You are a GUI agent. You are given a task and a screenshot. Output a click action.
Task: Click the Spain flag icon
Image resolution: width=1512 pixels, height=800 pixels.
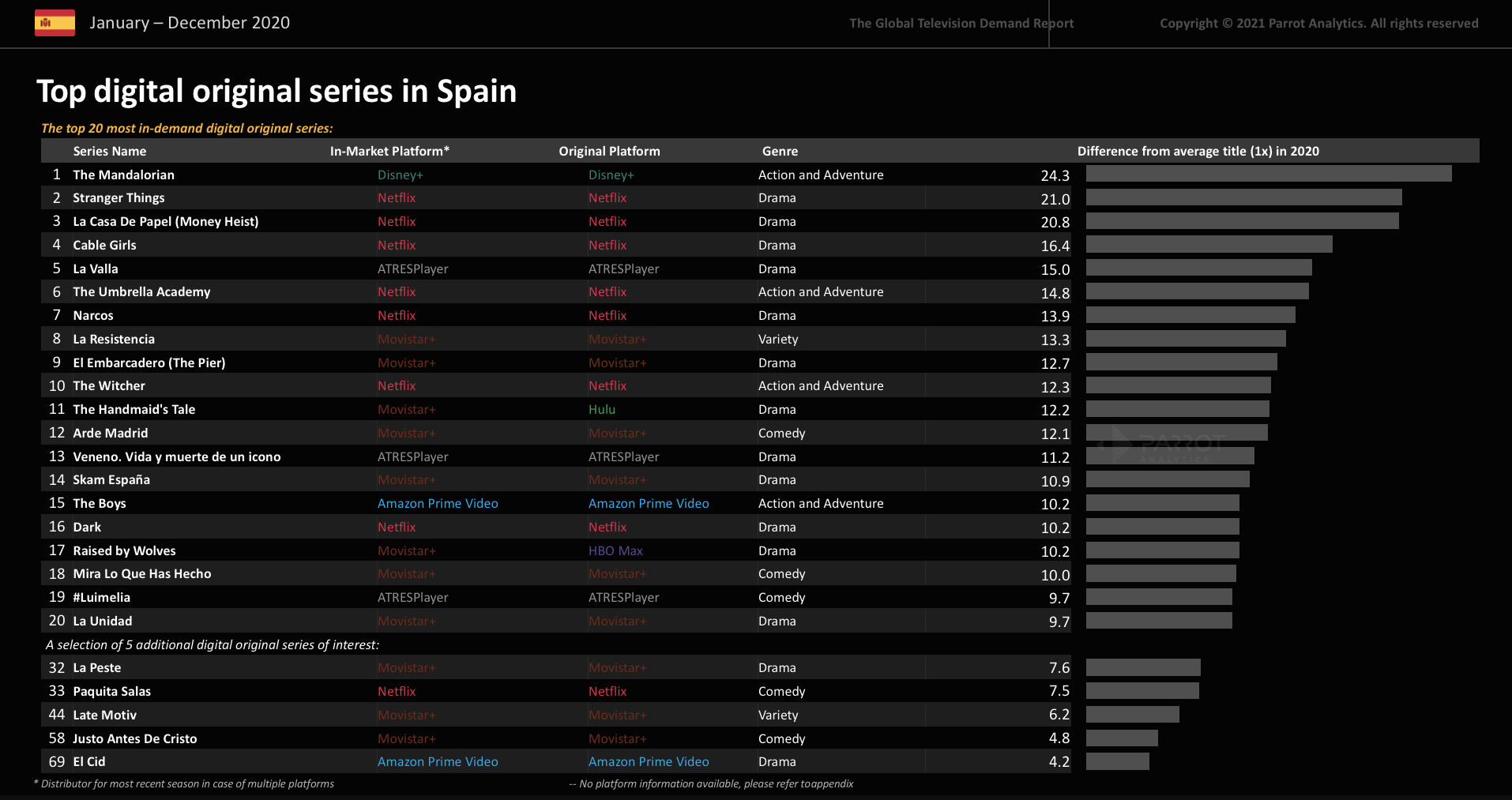(x=55, y=23)
